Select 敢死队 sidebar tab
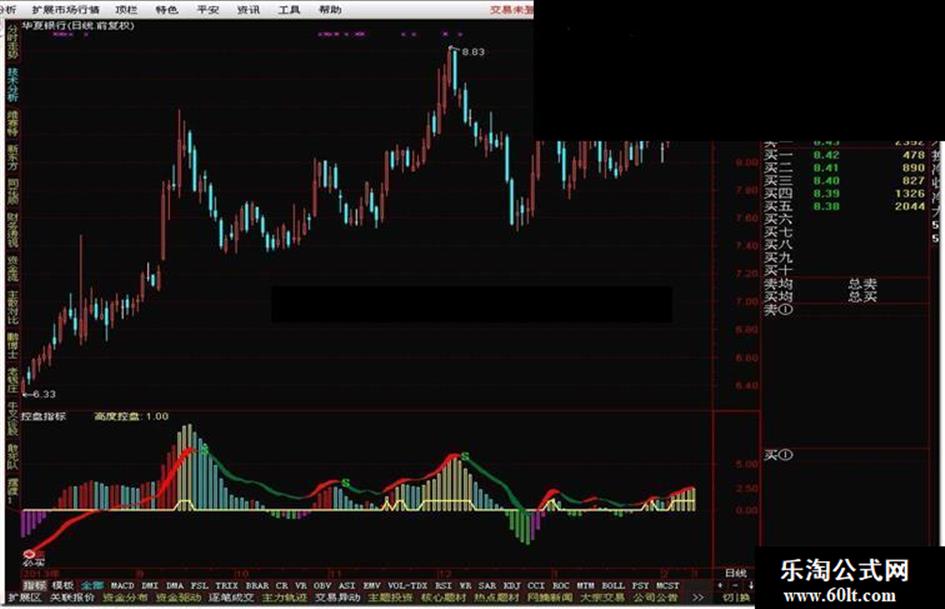 click(x=13, y=456)
